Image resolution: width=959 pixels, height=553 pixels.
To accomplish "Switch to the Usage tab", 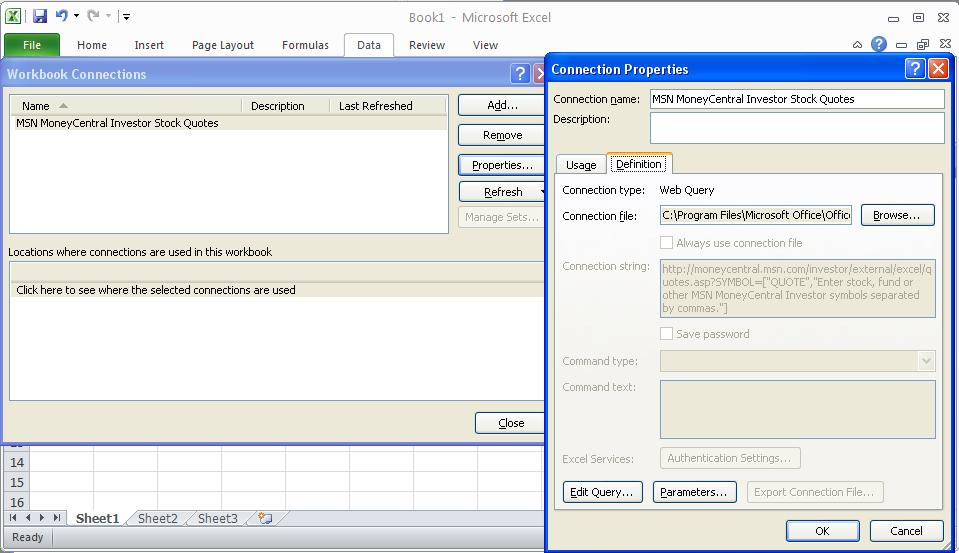I will click(580, 165).
